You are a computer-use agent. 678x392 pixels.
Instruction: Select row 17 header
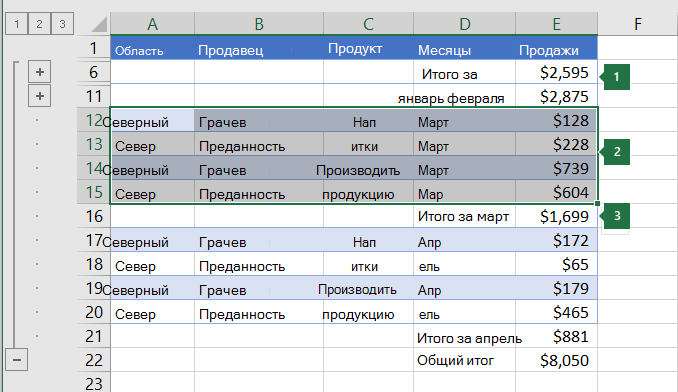coord(94,240)
